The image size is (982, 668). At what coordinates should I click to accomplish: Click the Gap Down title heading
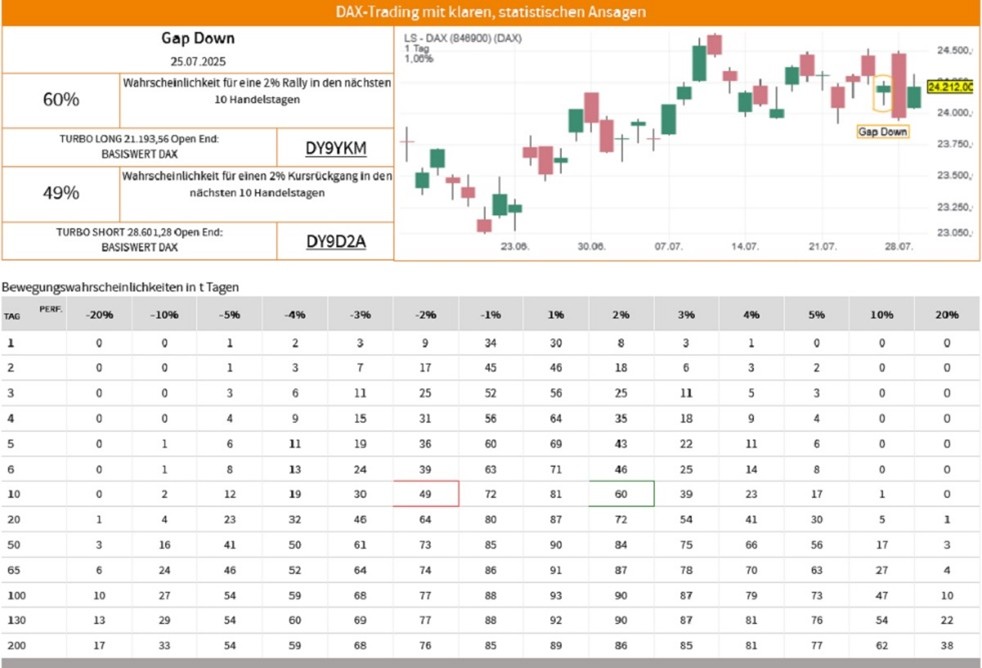[x=198, y=38]
